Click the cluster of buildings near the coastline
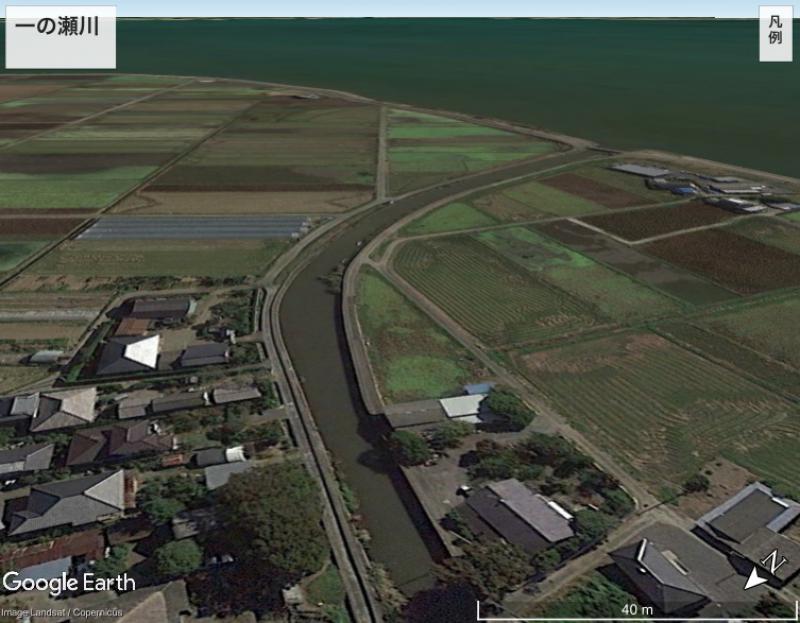The height and width of the screenshot is (623, 800). [700, 186]
